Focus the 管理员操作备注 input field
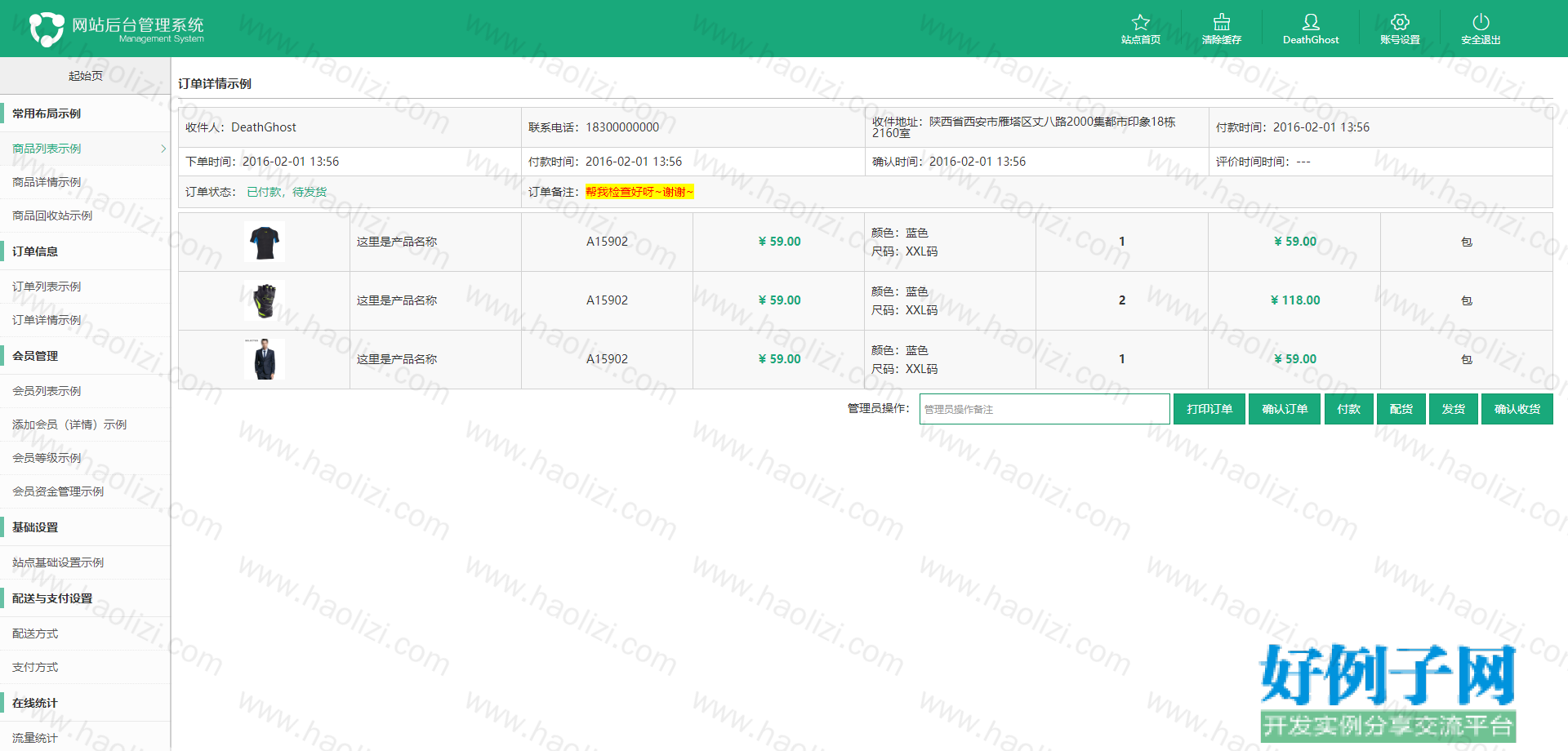Screen dimensions: 1568x751 click(1045, 409)
